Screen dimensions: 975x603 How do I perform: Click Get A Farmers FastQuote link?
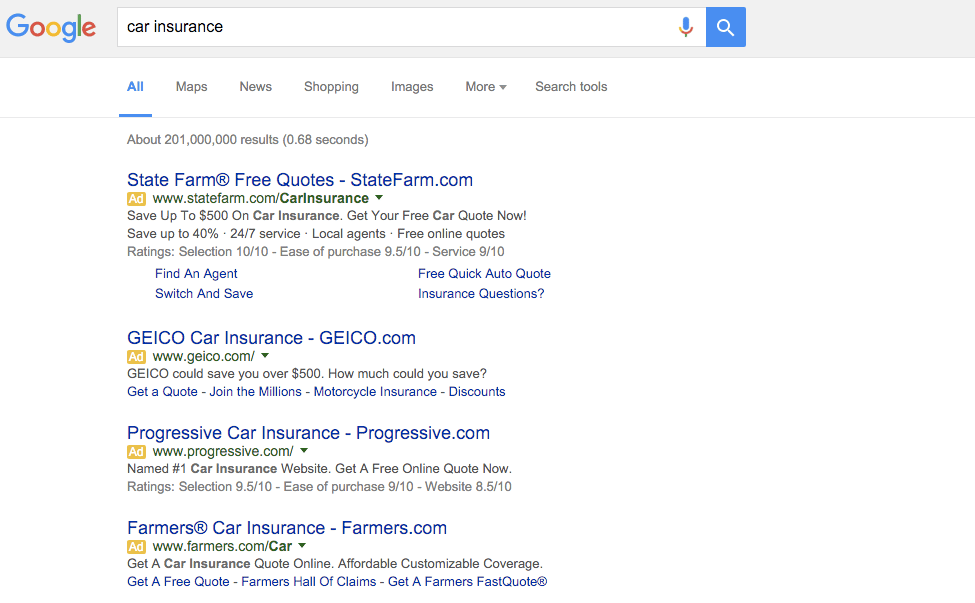468,582
